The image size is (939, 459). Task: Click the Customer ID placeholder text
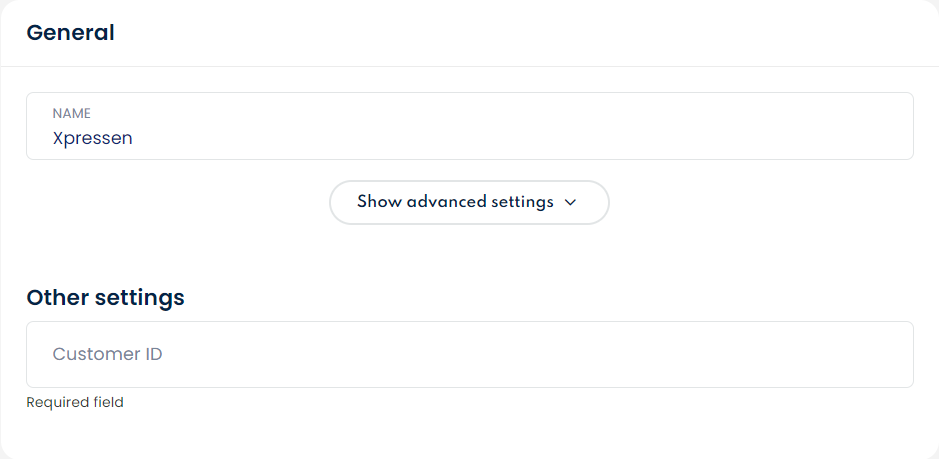tap(107, 354)
